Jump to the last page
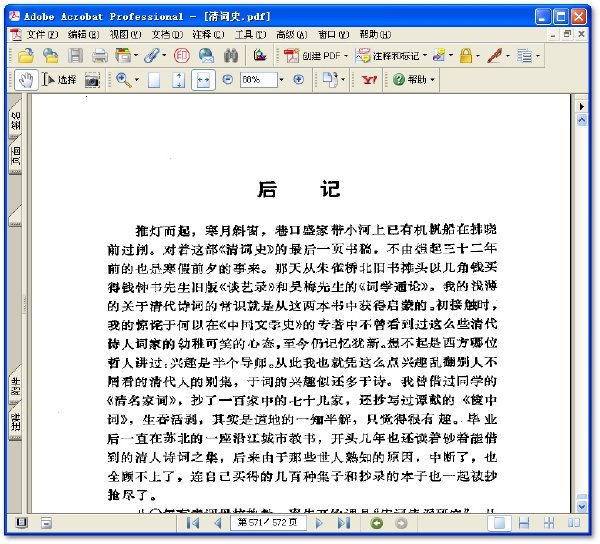 (344, 523)
